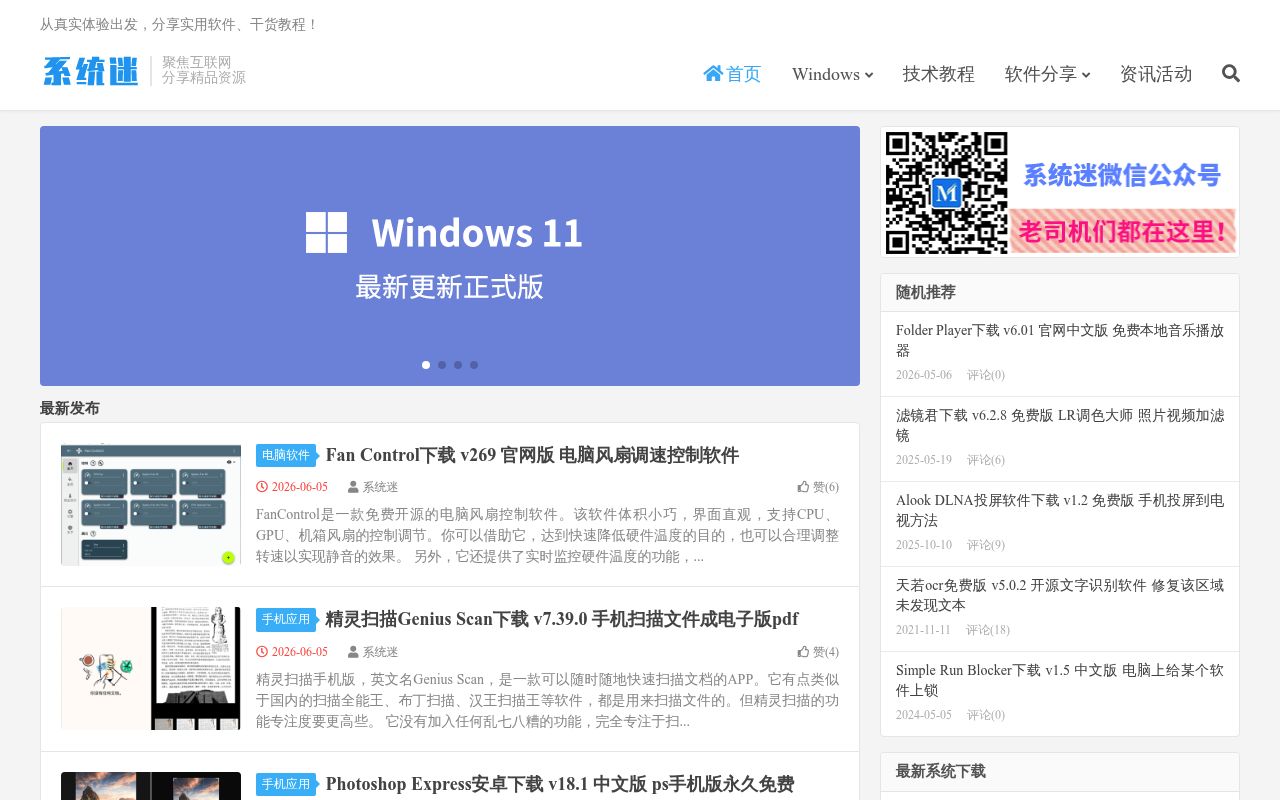
Task: Select the first carousel dot
Action: pyautogui.click(x=426, y=365)
